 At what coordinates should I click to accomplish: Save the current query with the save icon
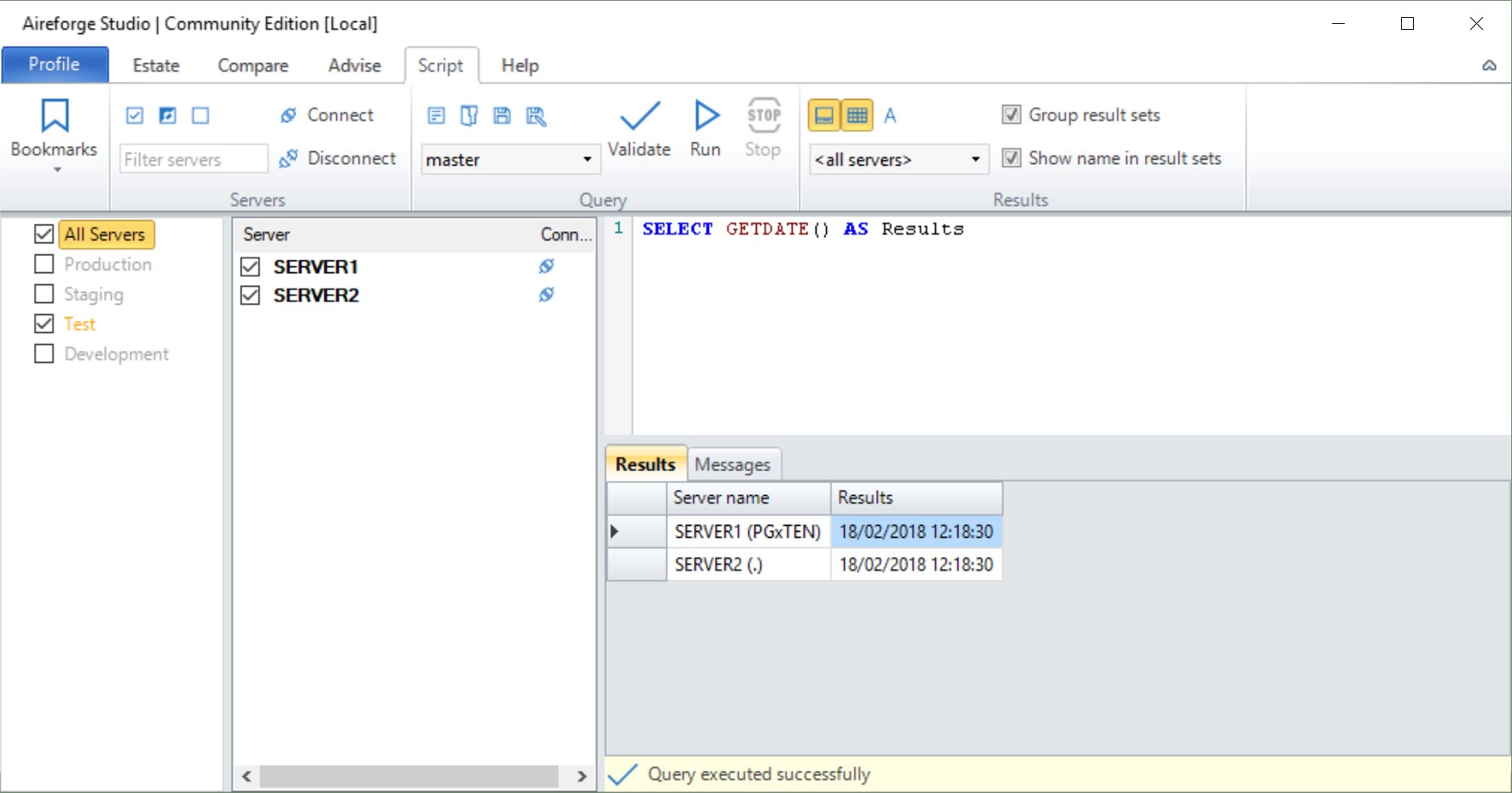coord(502,115)
